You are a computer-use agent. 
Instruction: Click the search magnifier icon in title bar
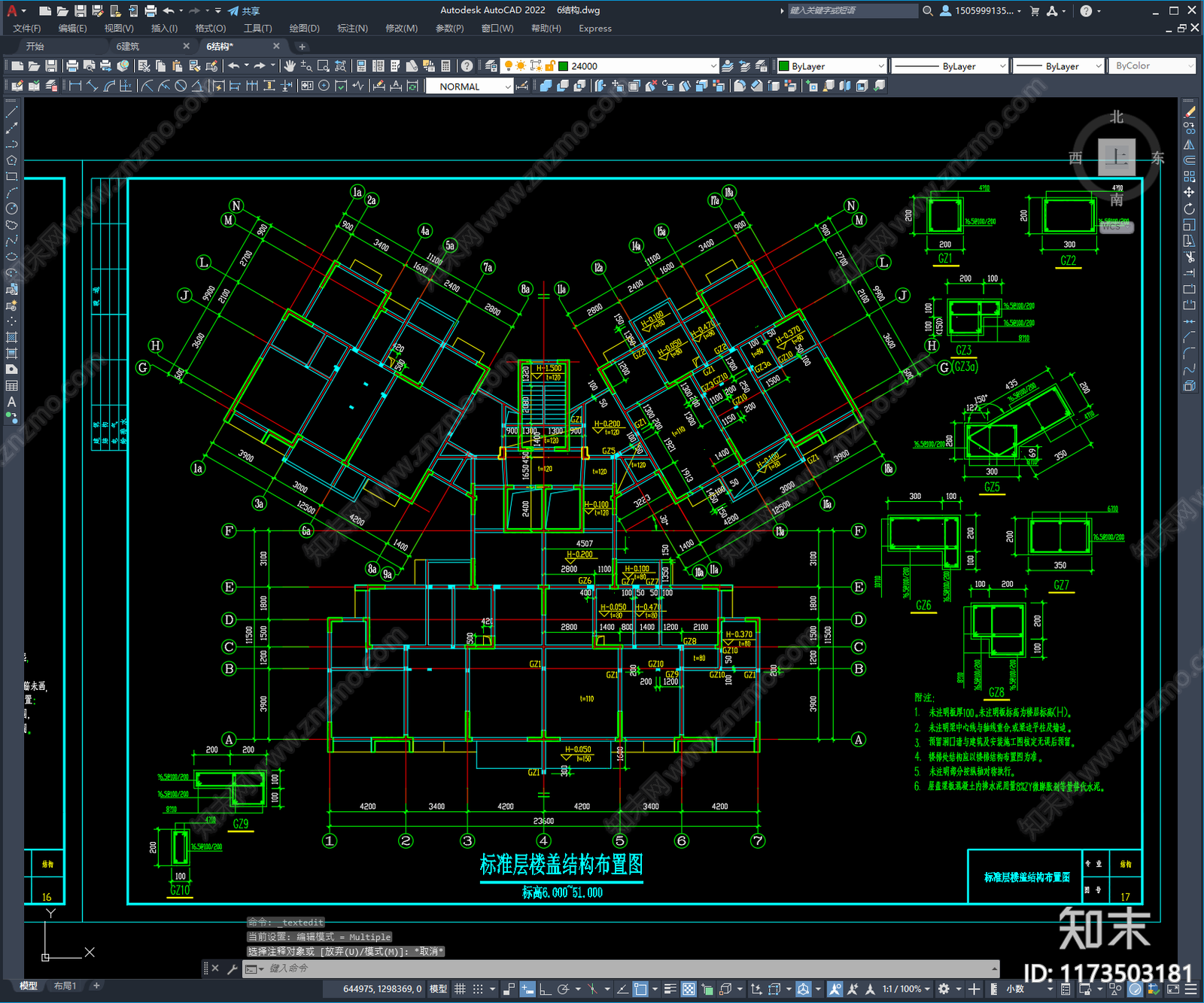pos(928,11)
